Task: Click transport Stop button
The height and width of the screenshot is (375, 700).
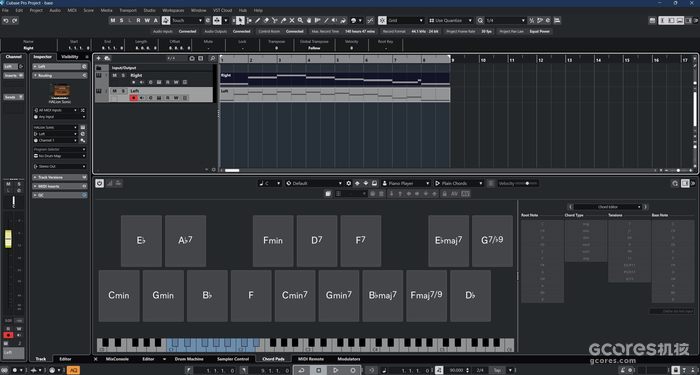Action: 318,371
